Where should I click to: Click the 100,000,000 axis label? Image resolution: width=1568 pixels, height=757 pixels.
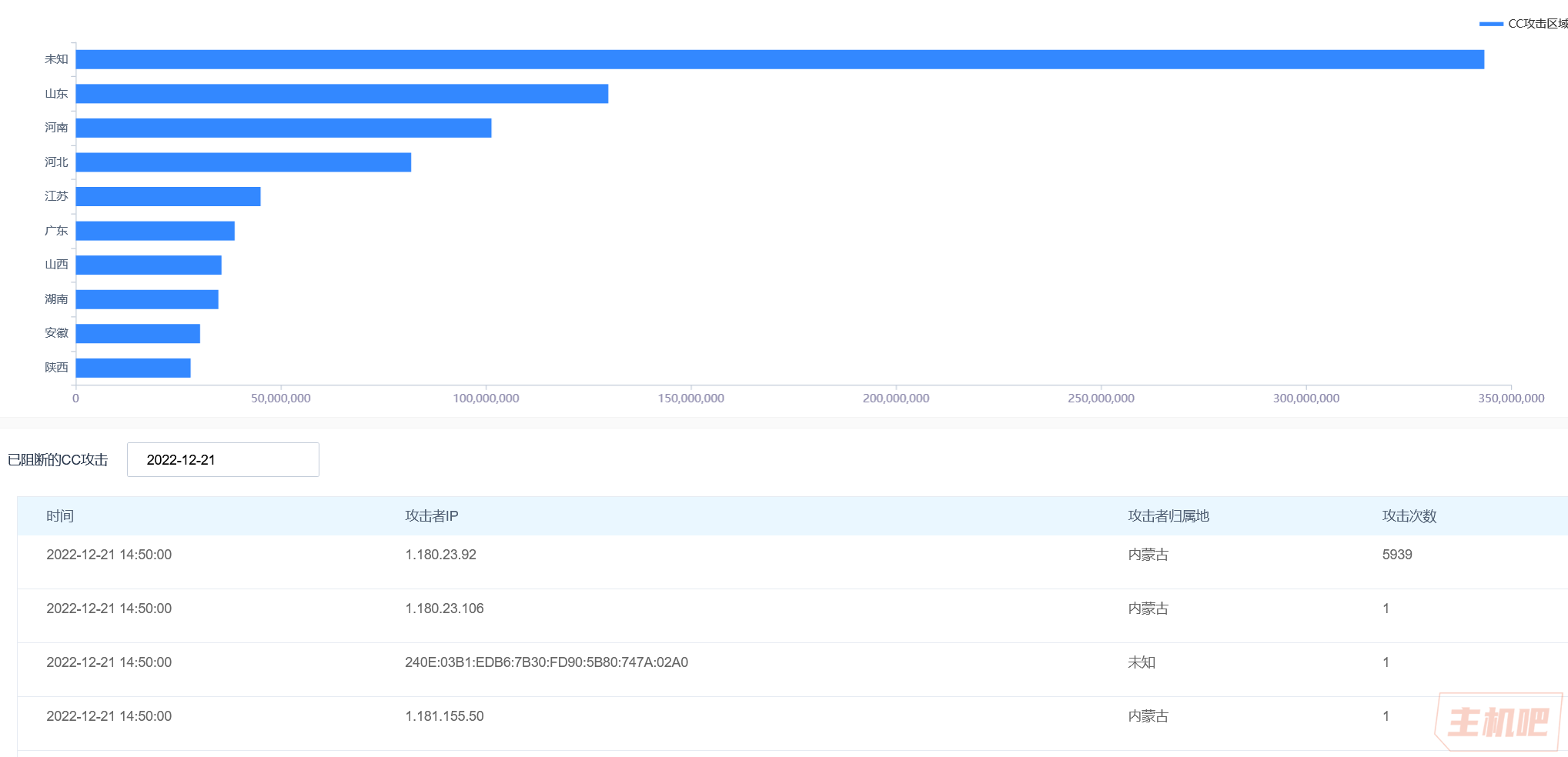(486, 399)
